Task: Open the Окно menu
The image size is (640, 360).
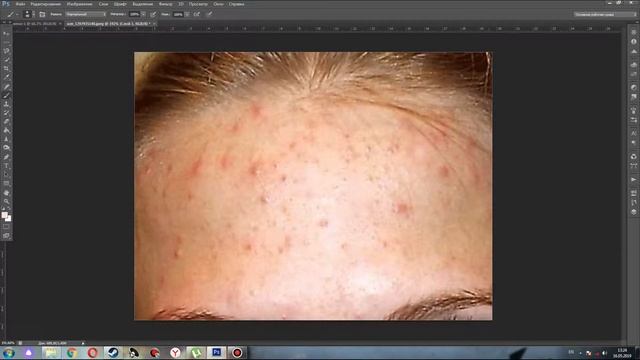Action: point(218,4)
